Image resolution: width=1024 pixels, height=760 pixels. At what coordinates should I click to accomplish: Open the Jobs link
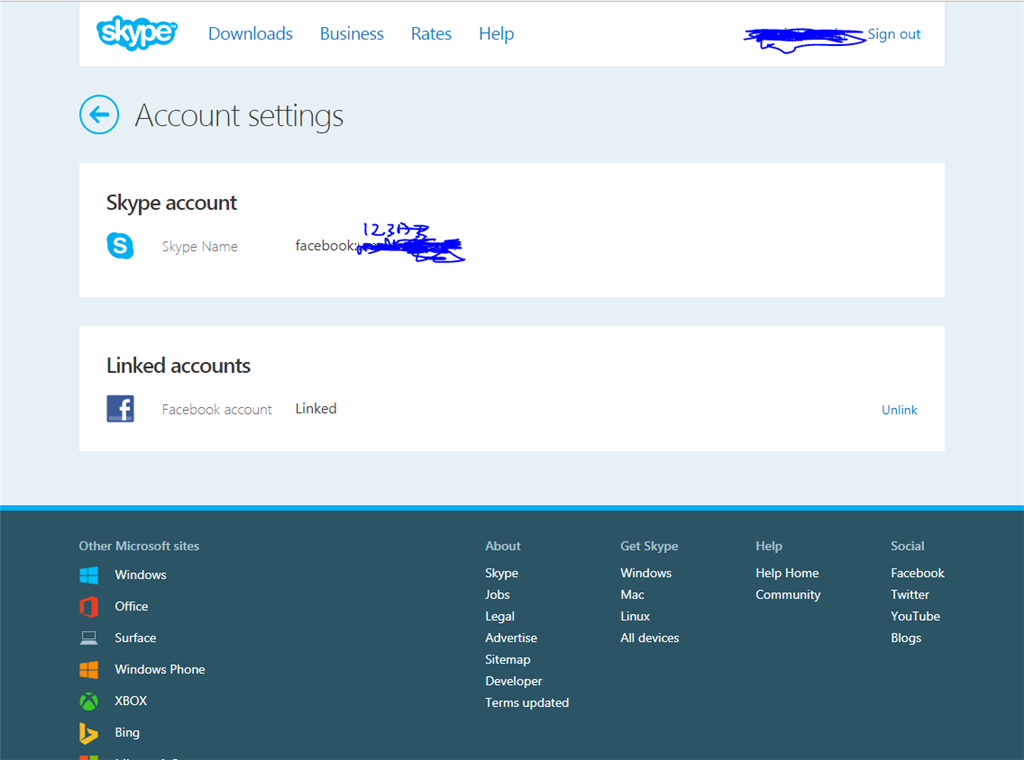click(x=497, y=594)
